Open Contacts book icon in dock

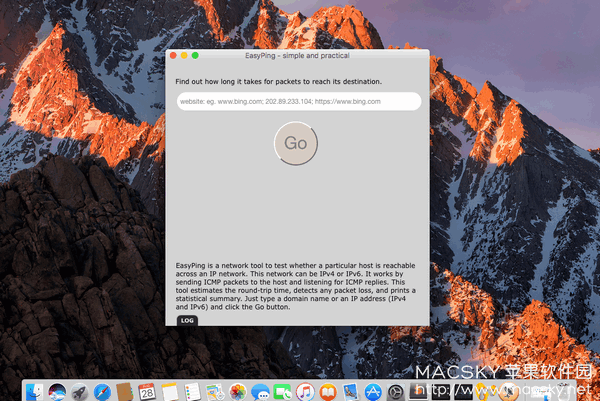tap(125, 392)
